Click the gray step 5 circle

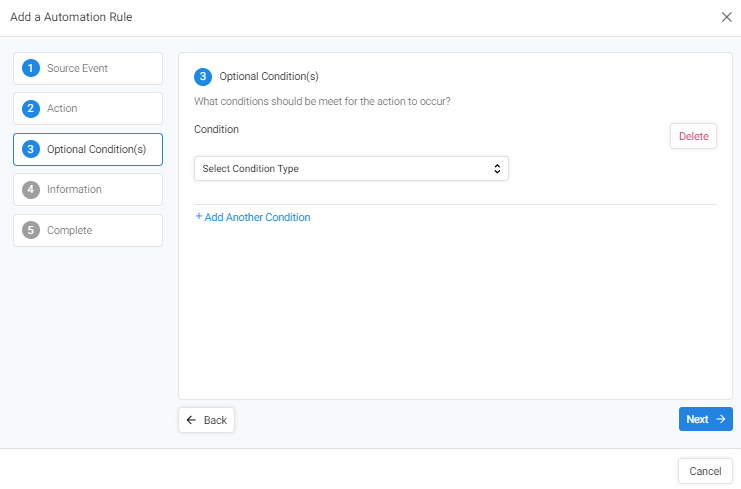coord(31,231)
